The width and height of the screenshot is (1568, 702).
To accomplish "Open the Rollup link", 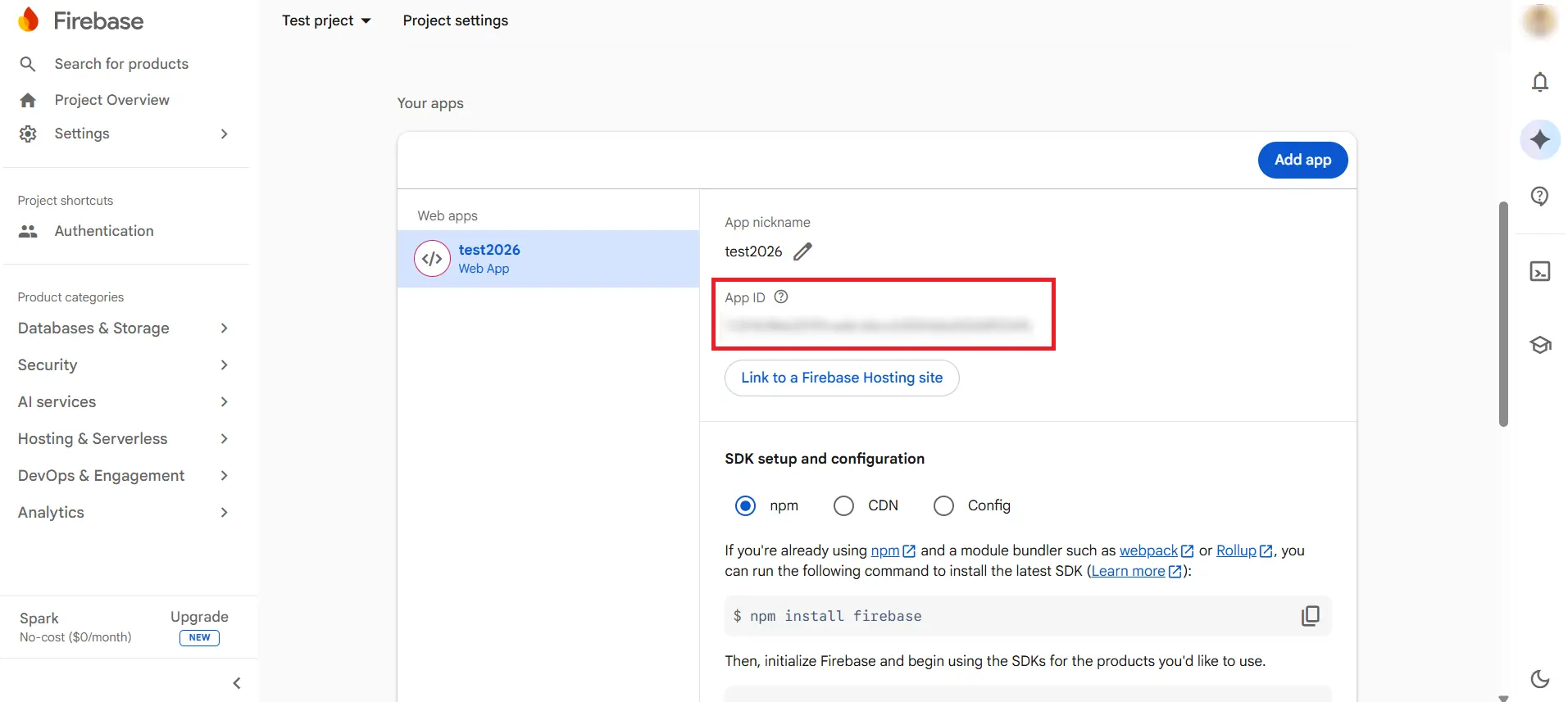I will [x=1244, y=550].
